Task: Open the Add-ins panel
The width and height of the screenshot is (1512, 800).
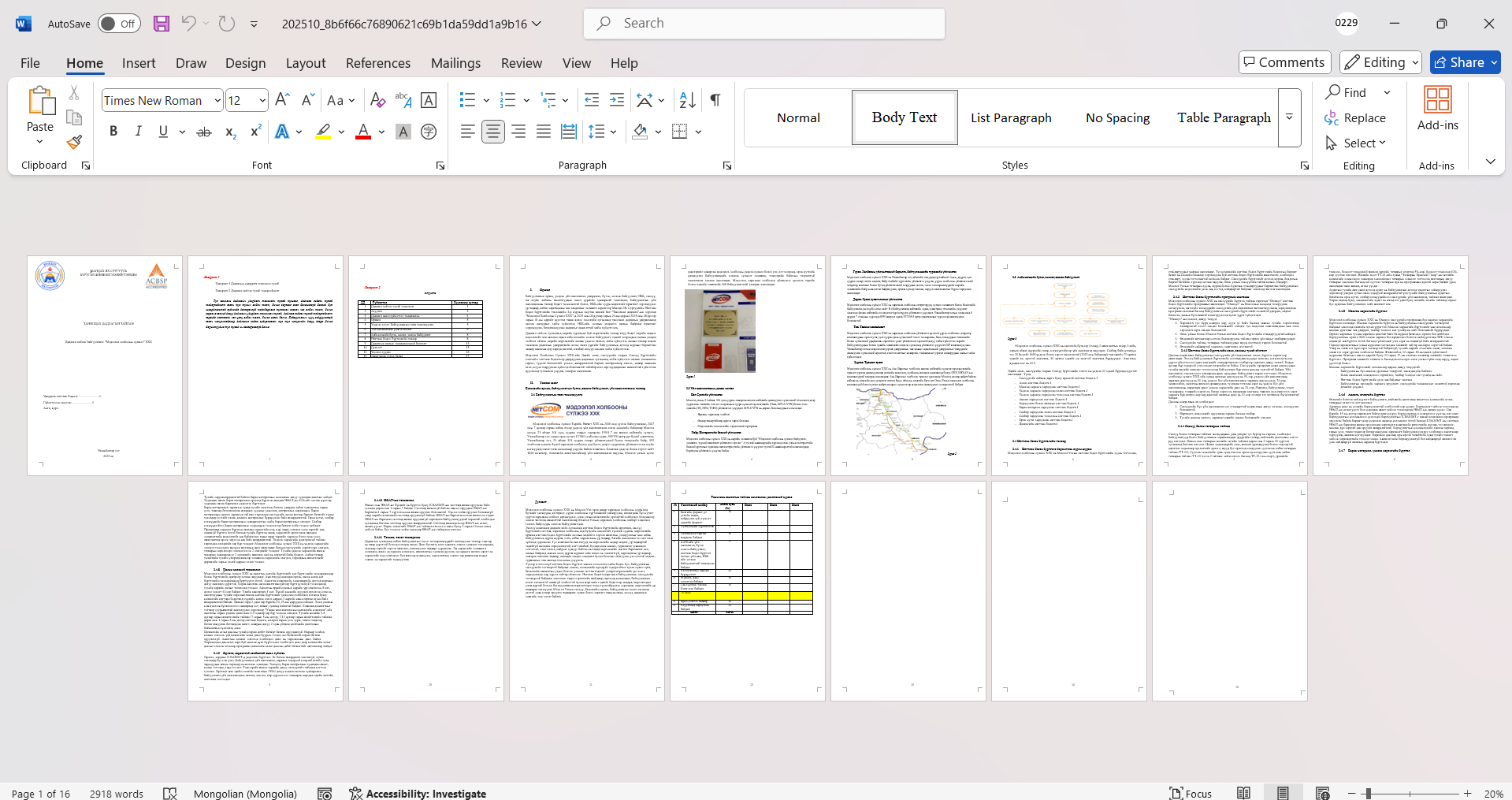Action: tap(1437, 109)
